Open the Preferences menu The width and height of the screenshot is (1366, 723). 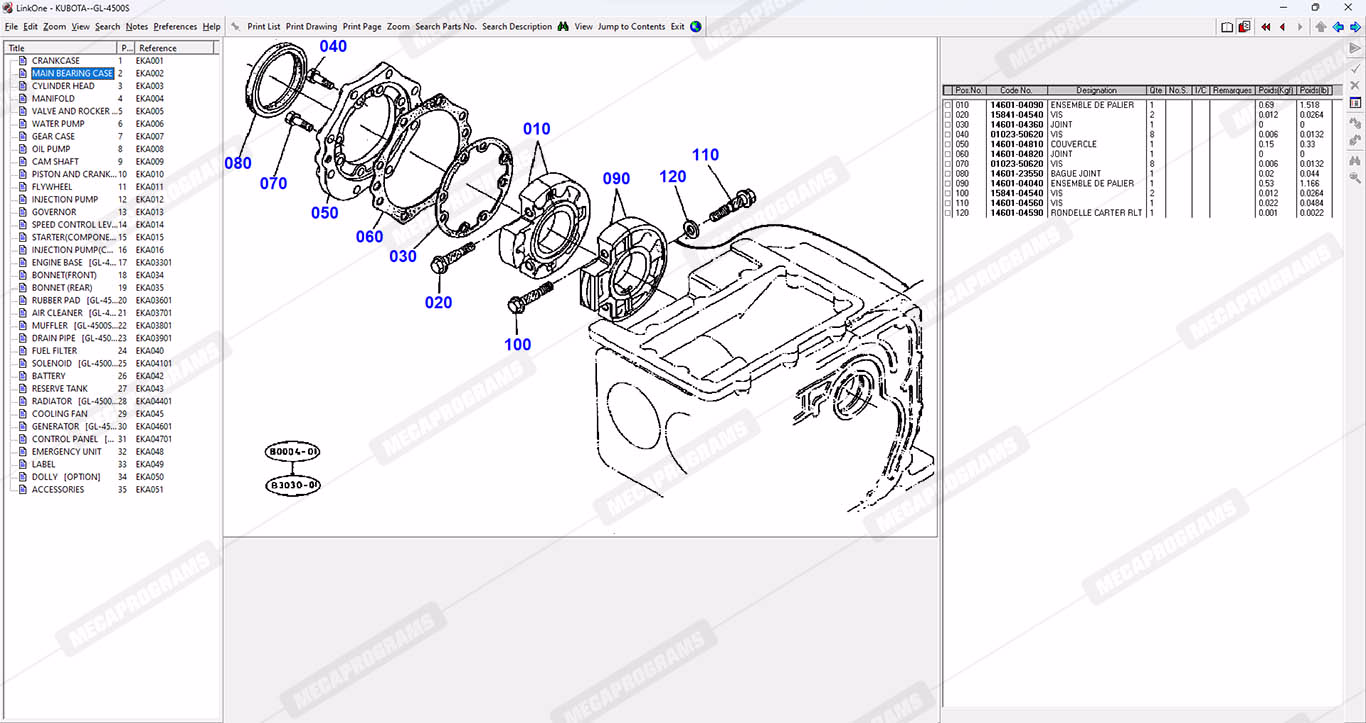[x=175, y=27]
